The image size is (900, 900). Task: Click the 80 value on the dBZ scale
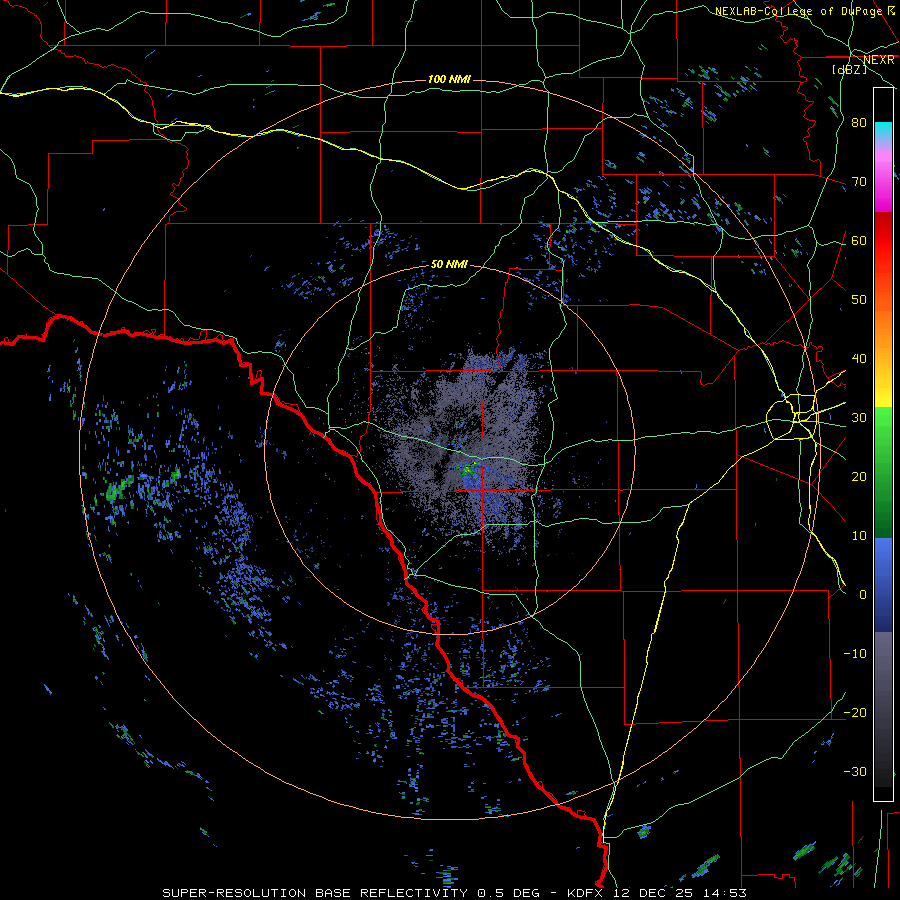pyautogui.click(x=859, y=123)
